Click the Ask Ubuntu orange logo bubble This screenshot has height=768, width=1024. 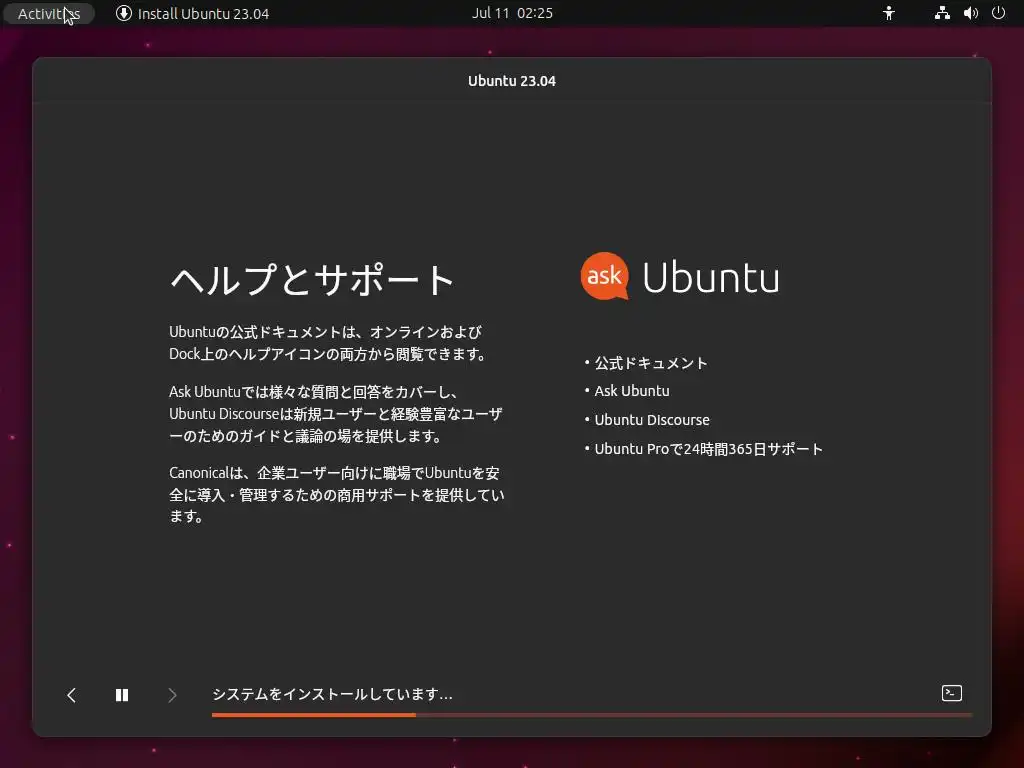pyautogui.click(x=605, y=276)
